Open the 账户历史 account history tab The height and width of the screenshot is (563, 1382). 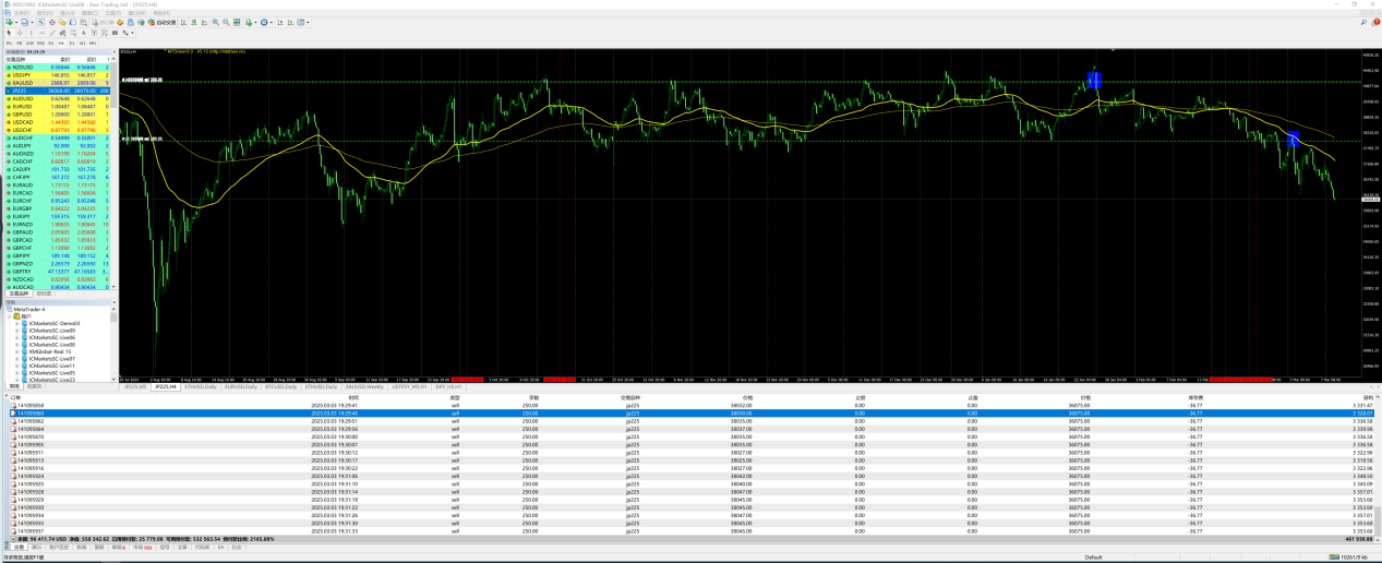(59, 547)
